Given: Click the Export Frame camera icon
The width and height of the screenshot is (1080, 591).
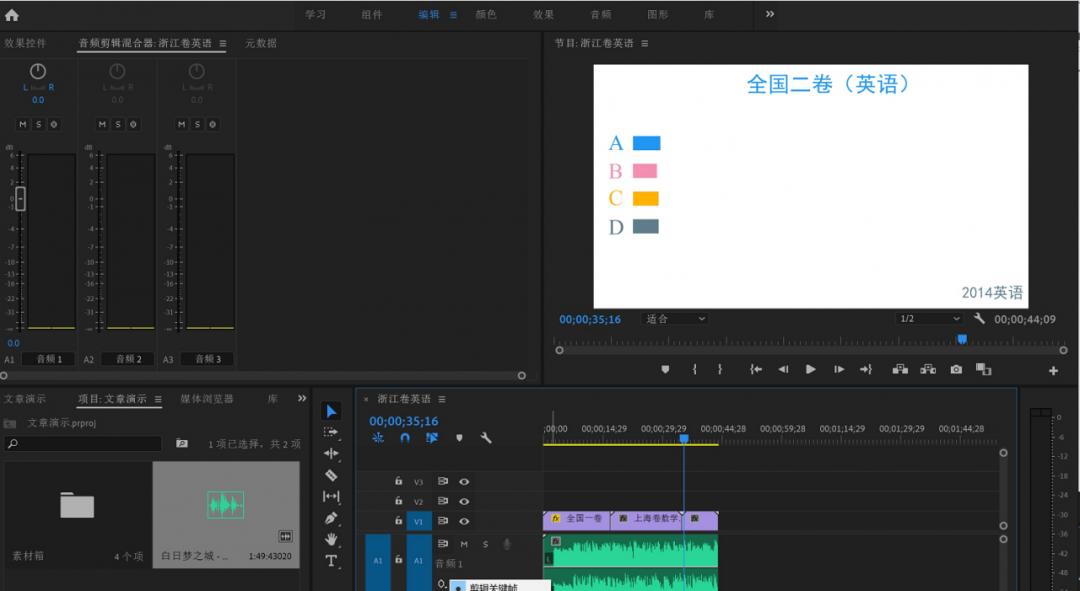Looking at the screenshot, I should (x=956, y=369).
